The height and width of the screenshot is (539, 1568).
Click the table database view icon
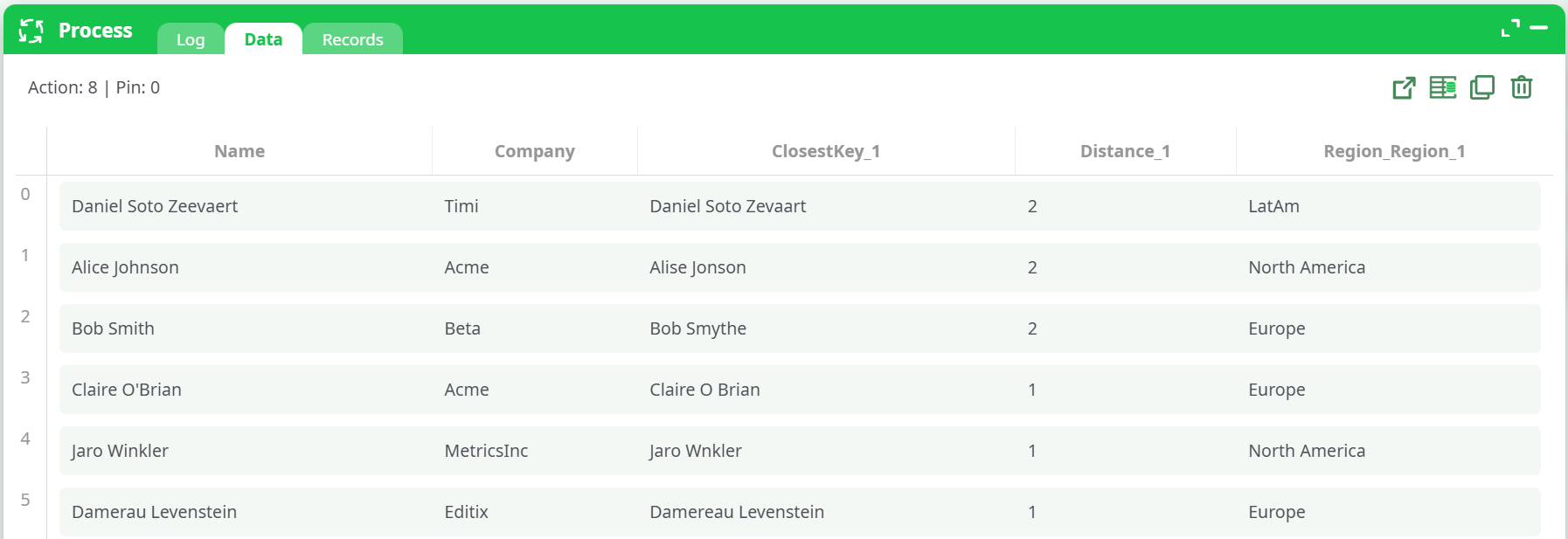[1442, 87]
